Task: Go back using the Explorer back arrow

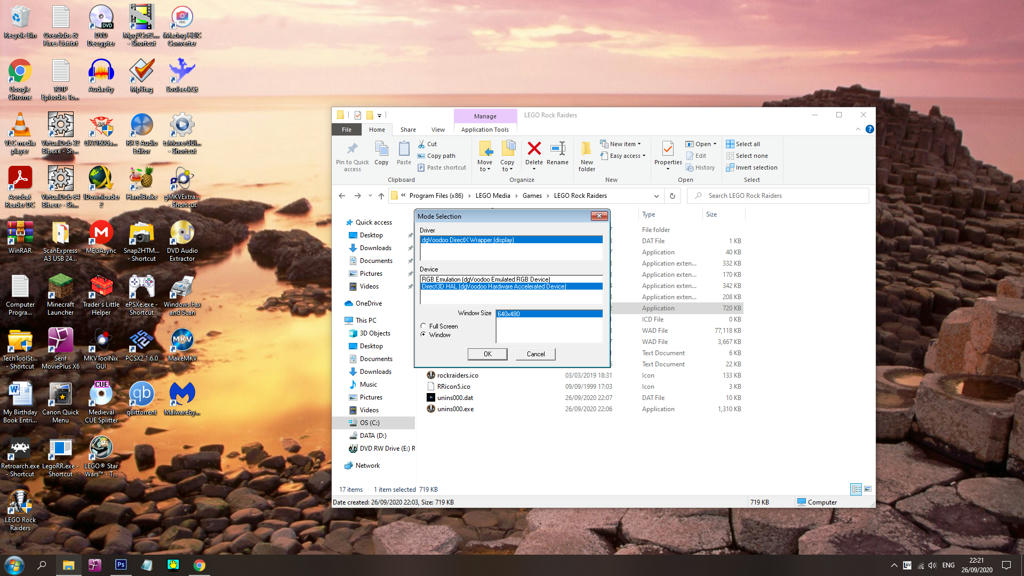Action: click(x=342, y=196)
